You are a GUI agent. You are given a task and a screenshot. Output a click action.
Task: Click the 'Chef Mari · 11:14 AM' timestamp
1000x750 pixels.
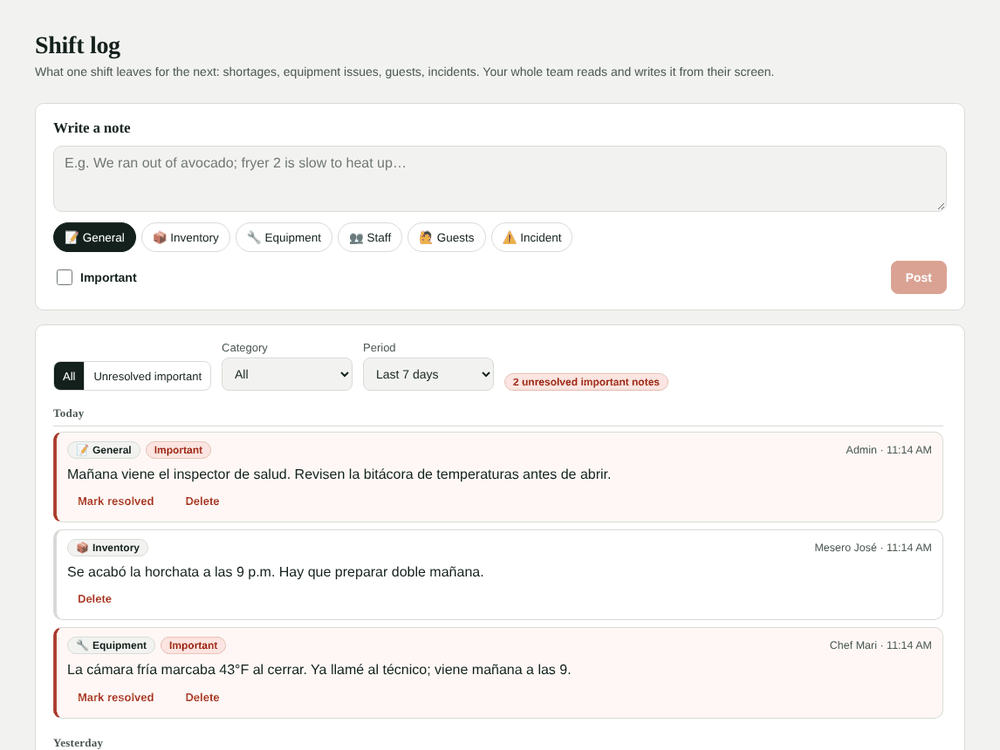pyautogui.click(x=880, y=645)
